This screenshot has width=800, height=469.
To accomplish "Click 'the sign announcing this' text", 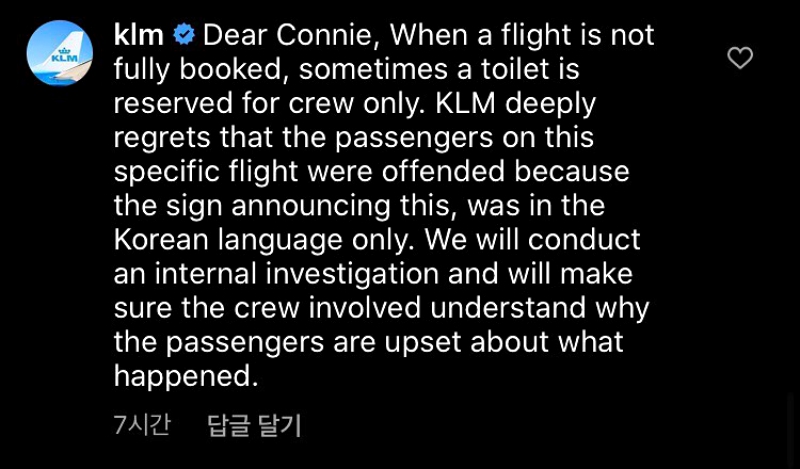I will click(287, 206).
